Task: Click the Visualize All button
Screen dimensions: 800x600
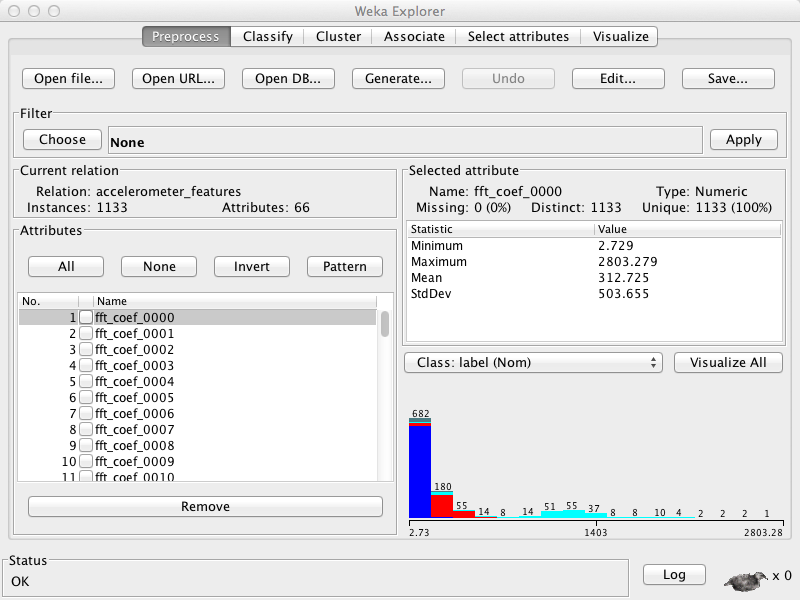Action: (x=729, y=363)
